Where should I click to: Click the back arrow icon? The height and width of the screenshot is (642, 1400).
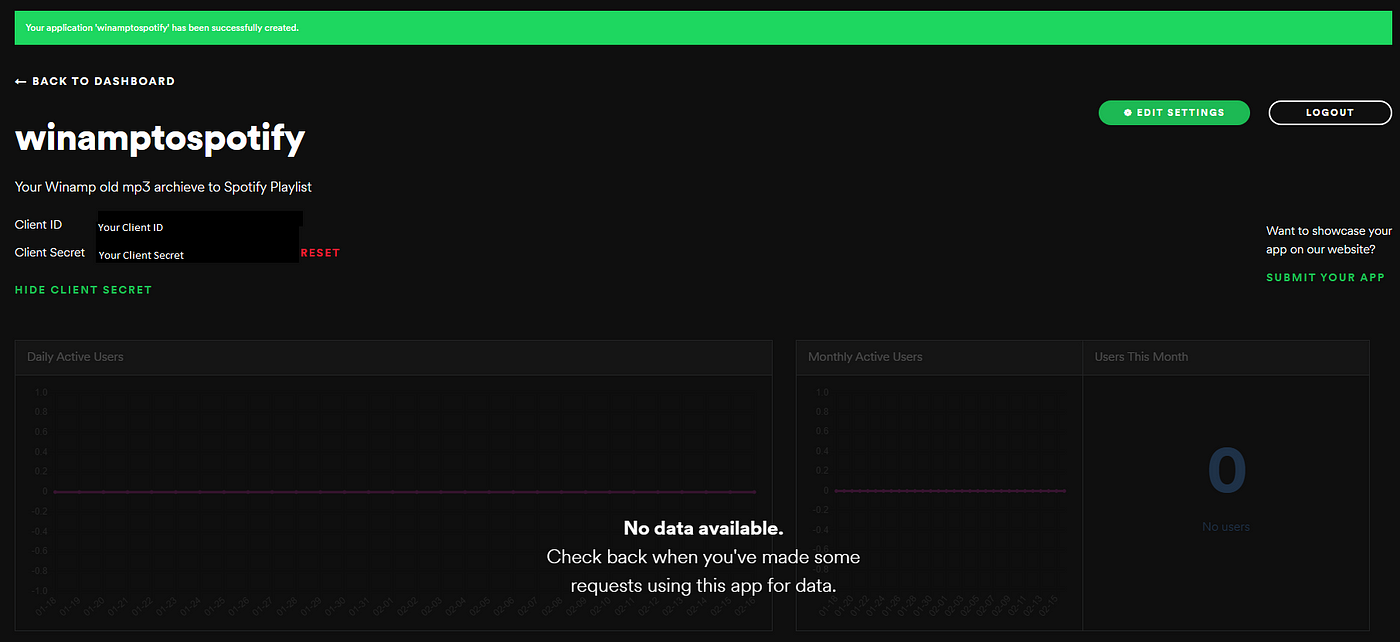click(21, 82)
